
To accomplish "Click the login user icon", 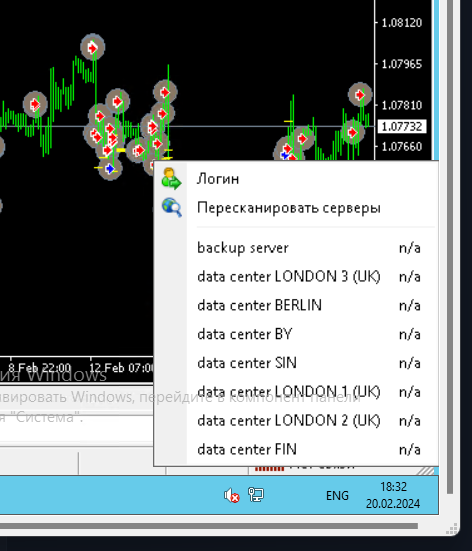I will click(x=171, y=179).
